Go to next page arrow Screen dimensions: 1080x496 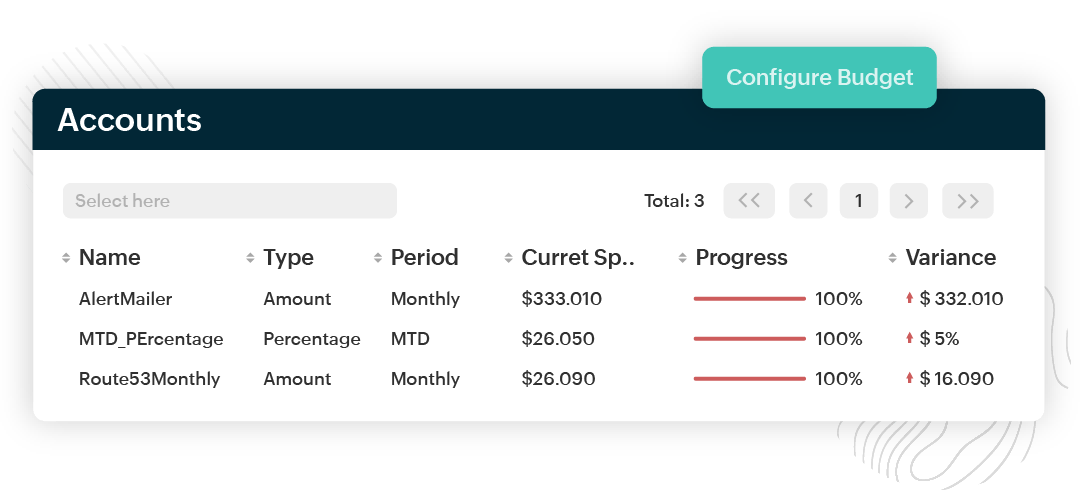coord(908,201)
